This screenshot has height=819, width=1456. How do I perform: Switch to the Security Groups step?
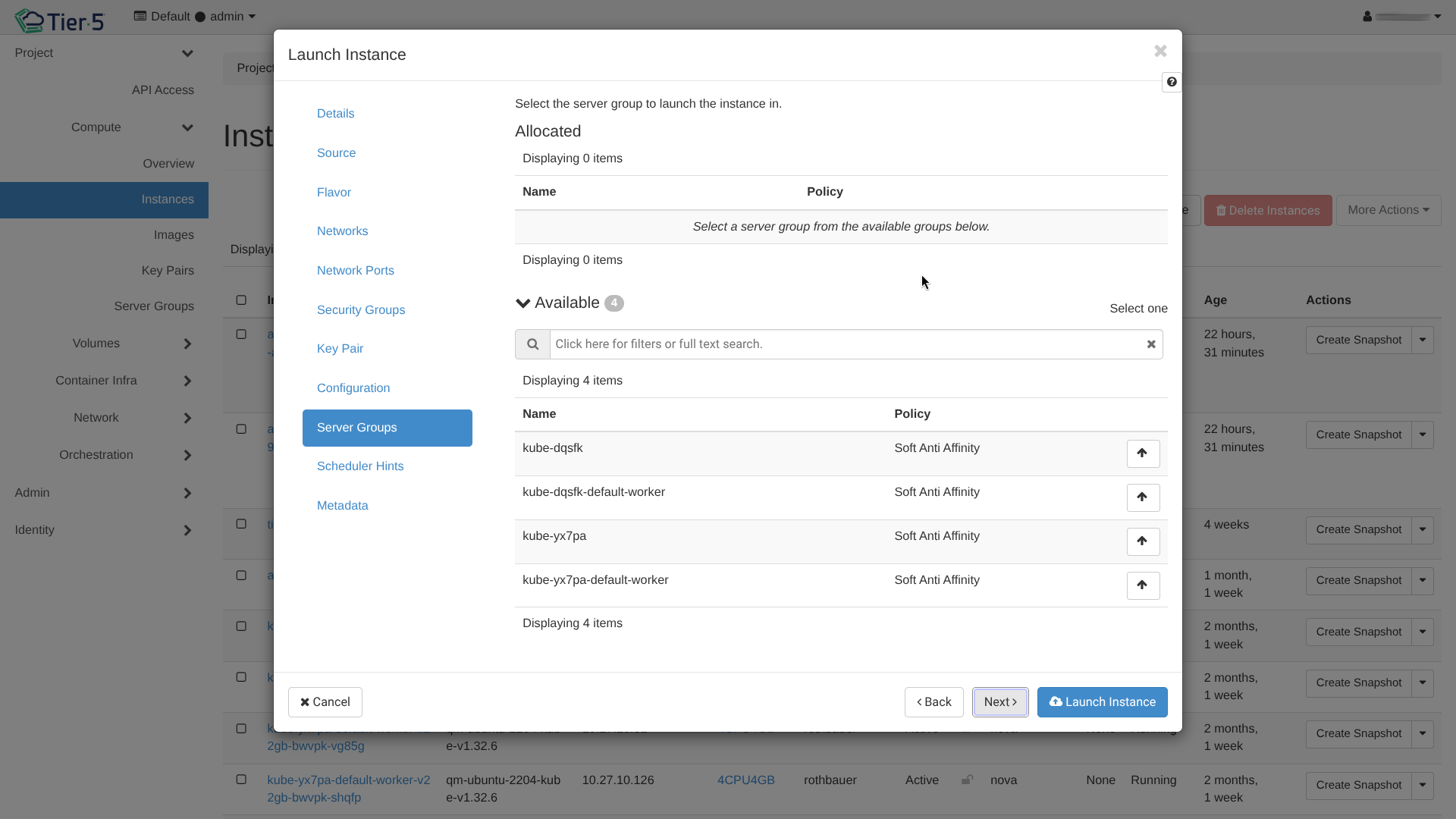point(360,309)
